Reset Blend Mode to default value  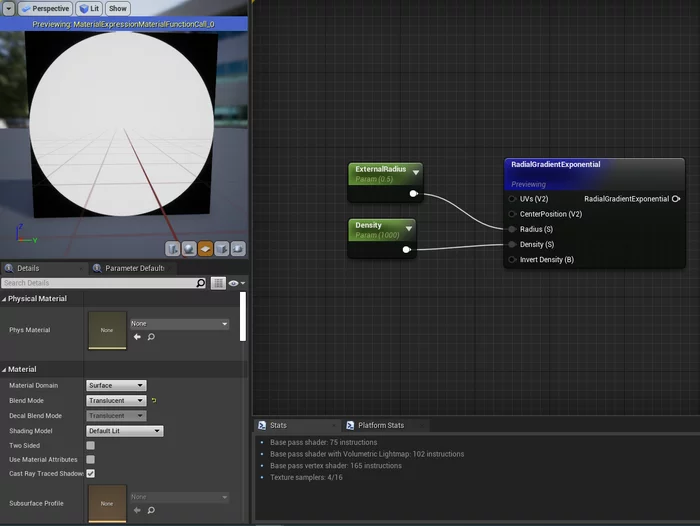[x=154, y=401]
